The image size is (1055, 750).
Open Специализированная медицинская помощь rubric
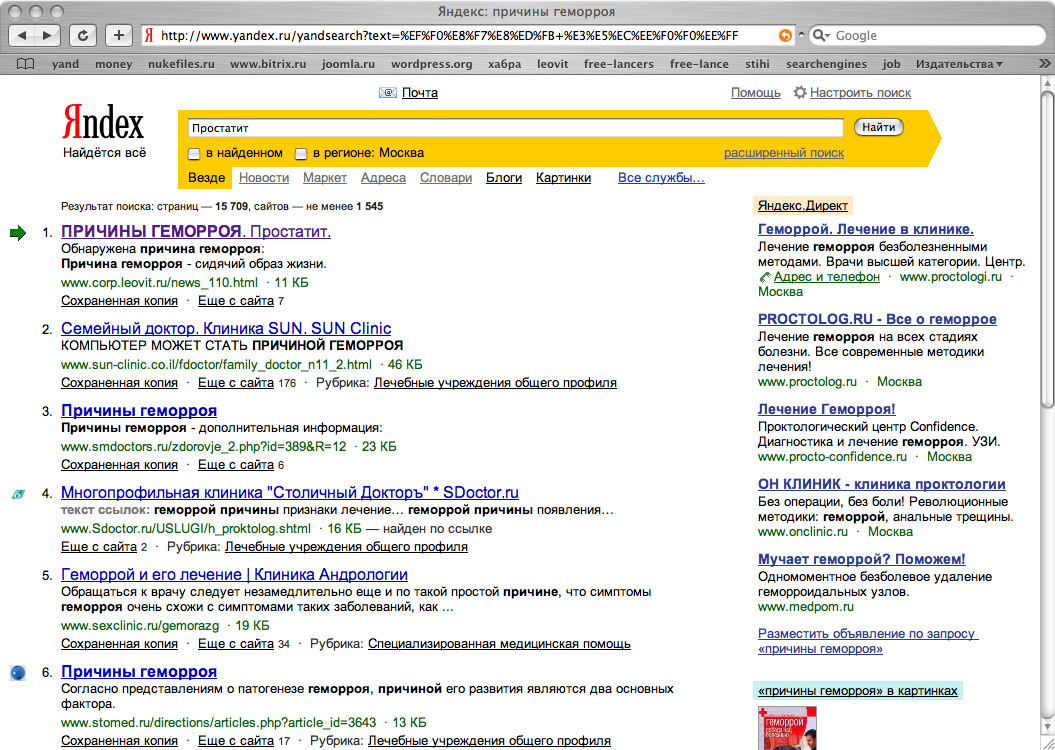[499, 644]
